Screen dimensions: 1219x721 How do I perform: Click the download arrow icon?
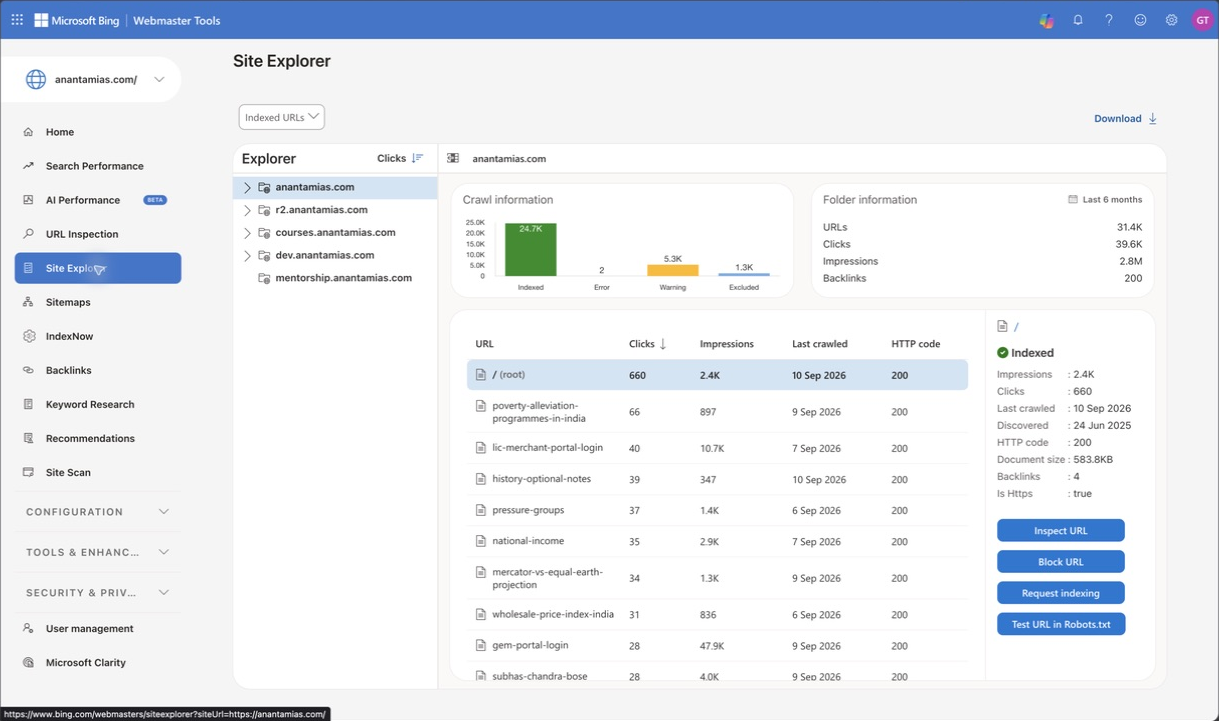pyautogui.click(x=1152, y=118)
